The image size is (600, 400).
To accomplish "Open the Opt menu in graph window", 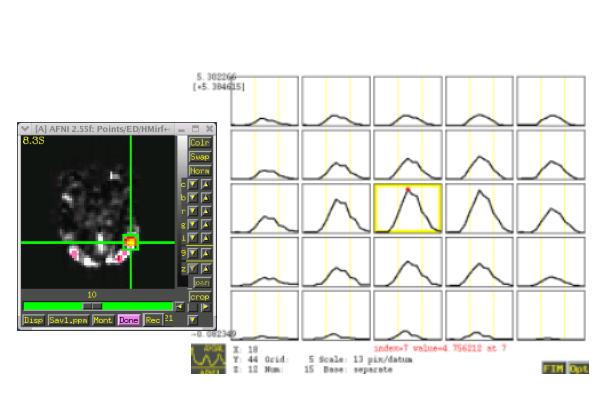I will (x=578, y=368).
